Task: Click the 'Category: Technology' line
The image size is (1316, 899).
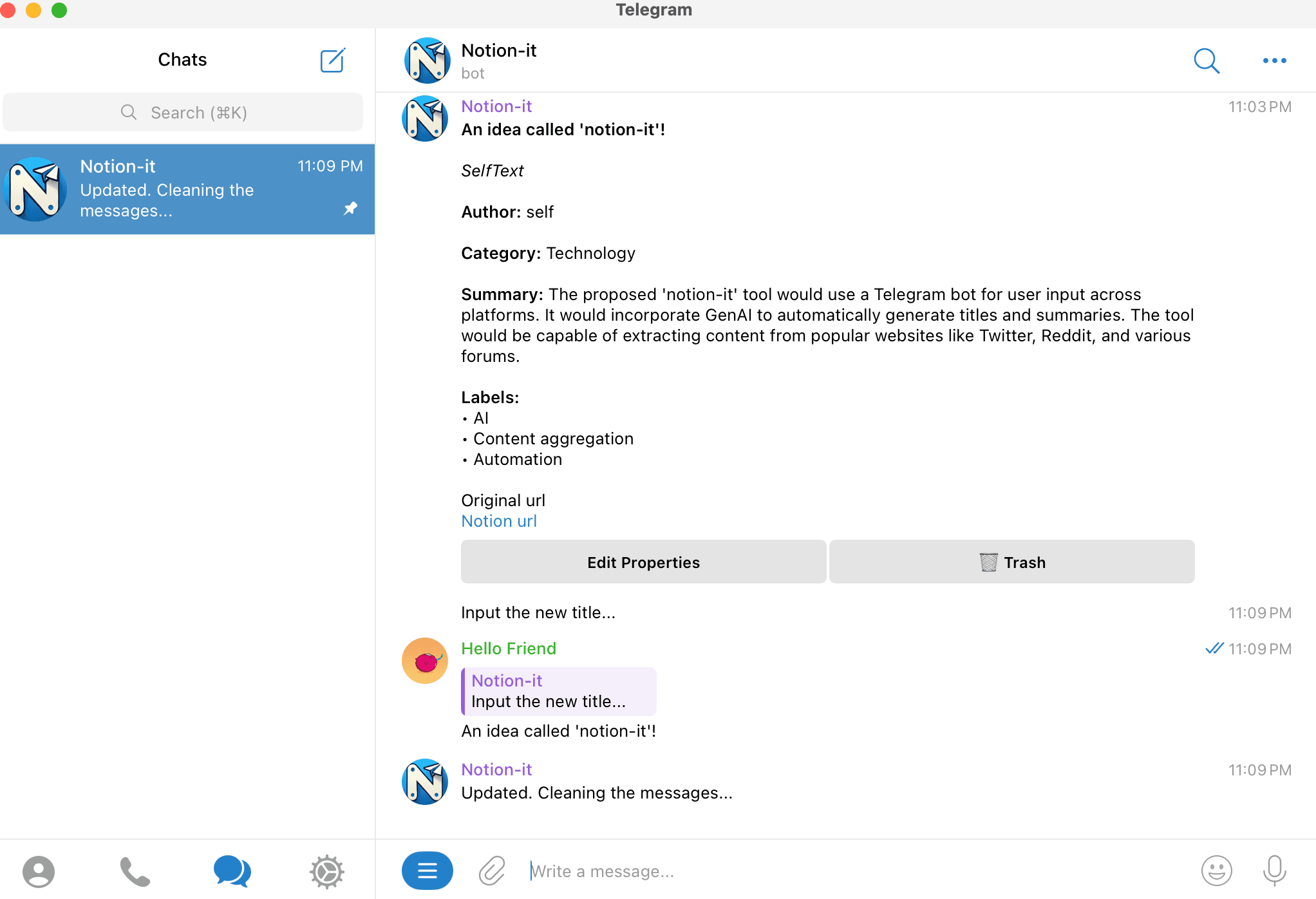Action: pyautogui.click(x=548, y=253)
